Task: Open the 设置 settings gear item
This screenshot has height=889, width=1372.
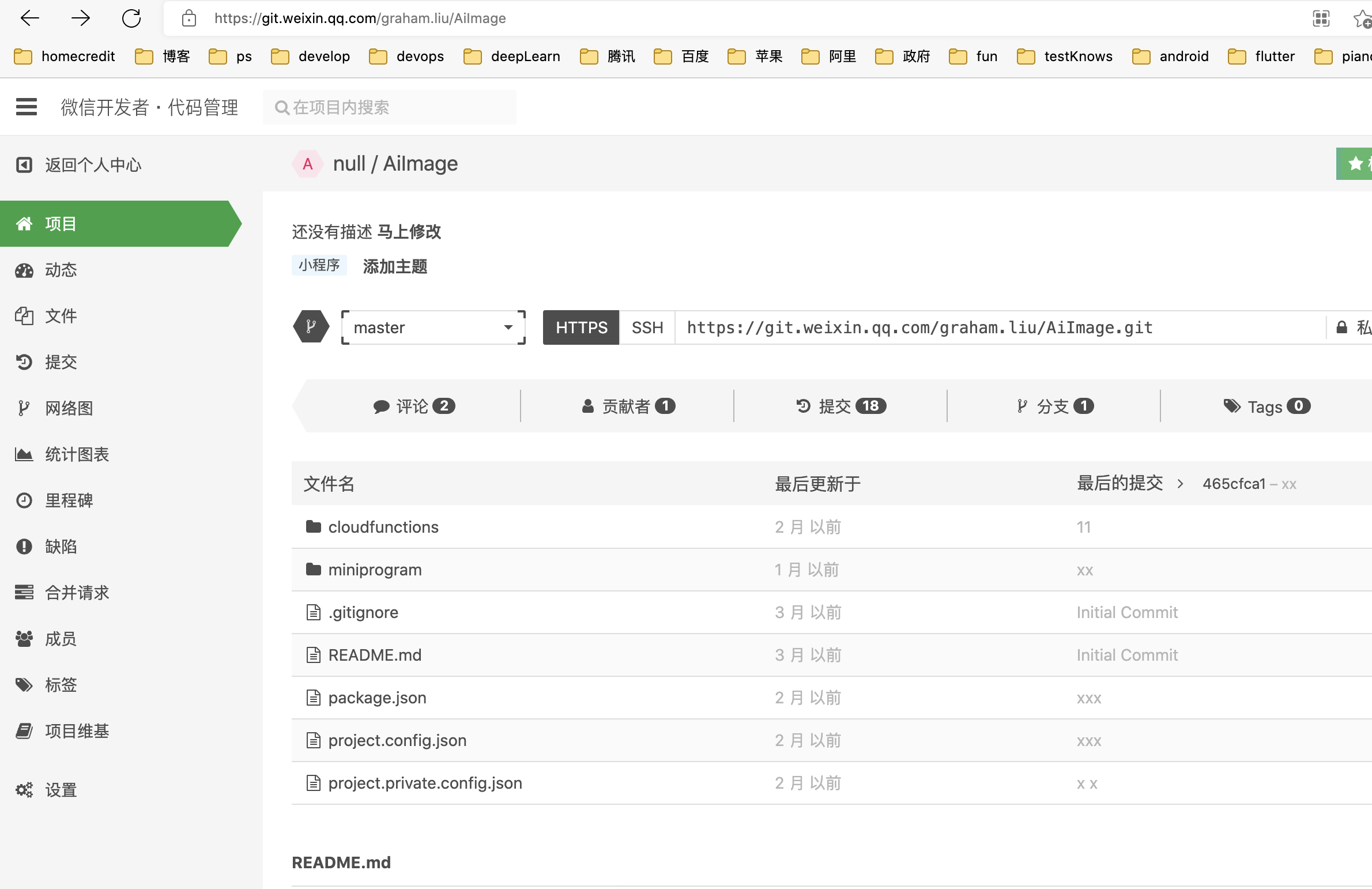Action: click(x=61, y=790)
